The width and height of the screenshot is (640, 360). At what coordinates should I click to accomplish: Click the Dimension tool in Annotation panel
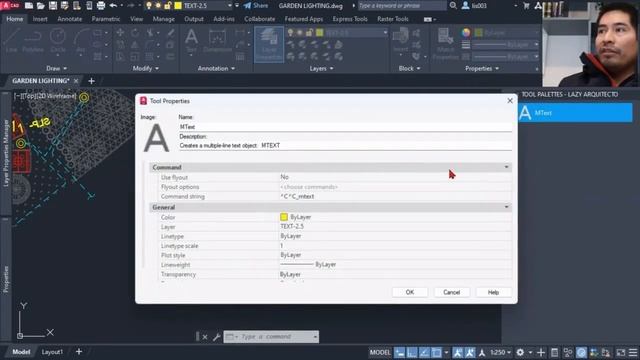[x=217, y=41]
